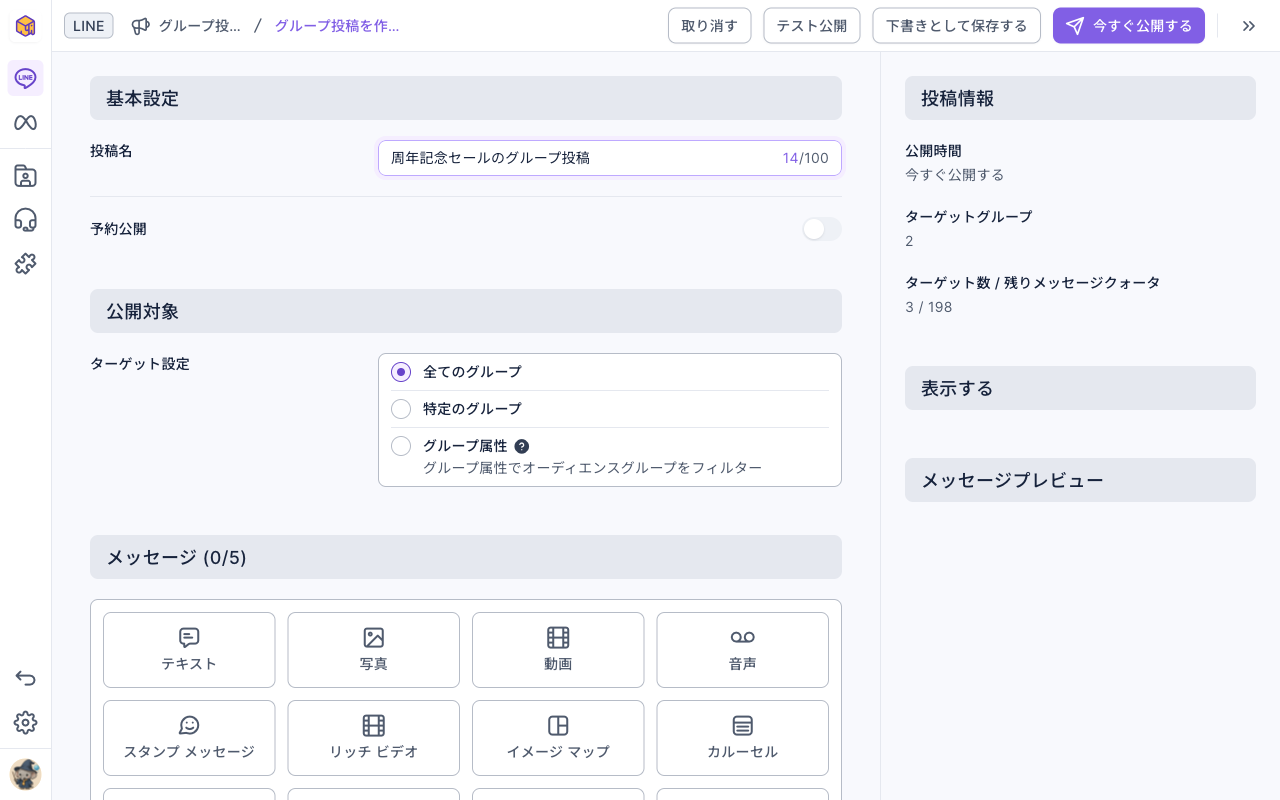Open the contacts folder sidebar icon
Screen dimensions: 1280x800
click(x=25, y=176)
